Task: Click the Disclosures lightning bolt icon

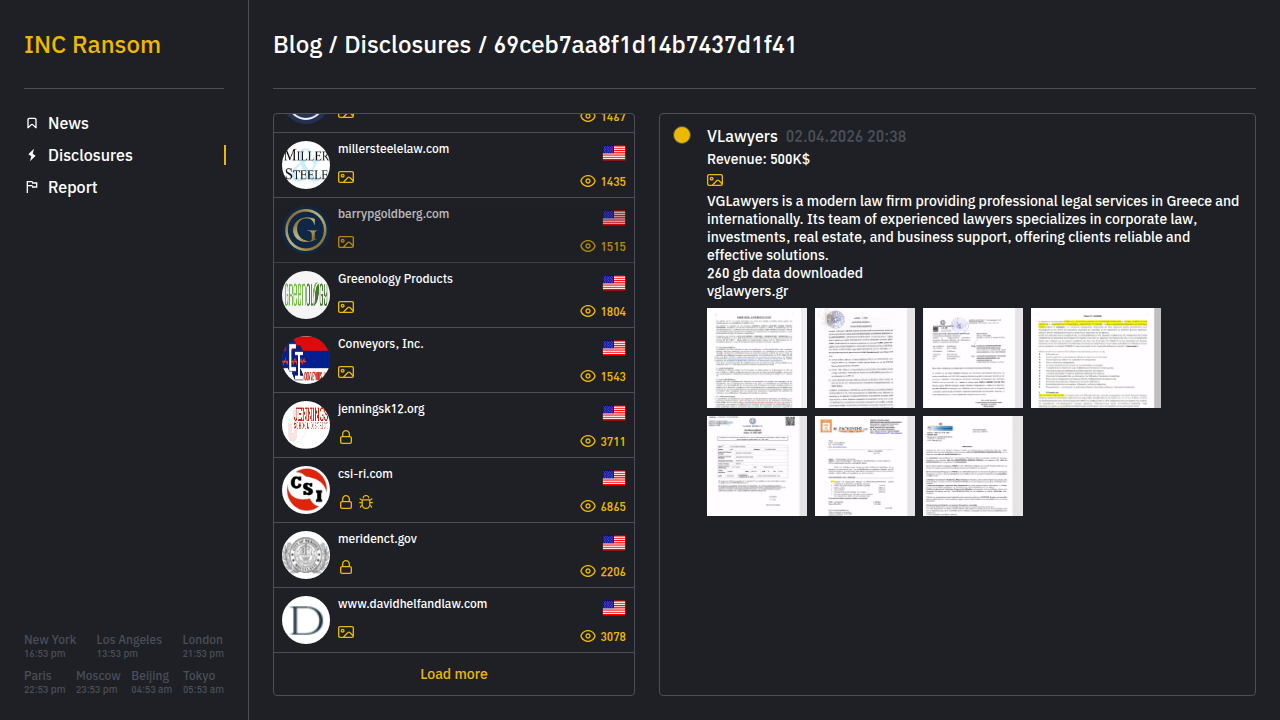Action: (x=32, y=155)
